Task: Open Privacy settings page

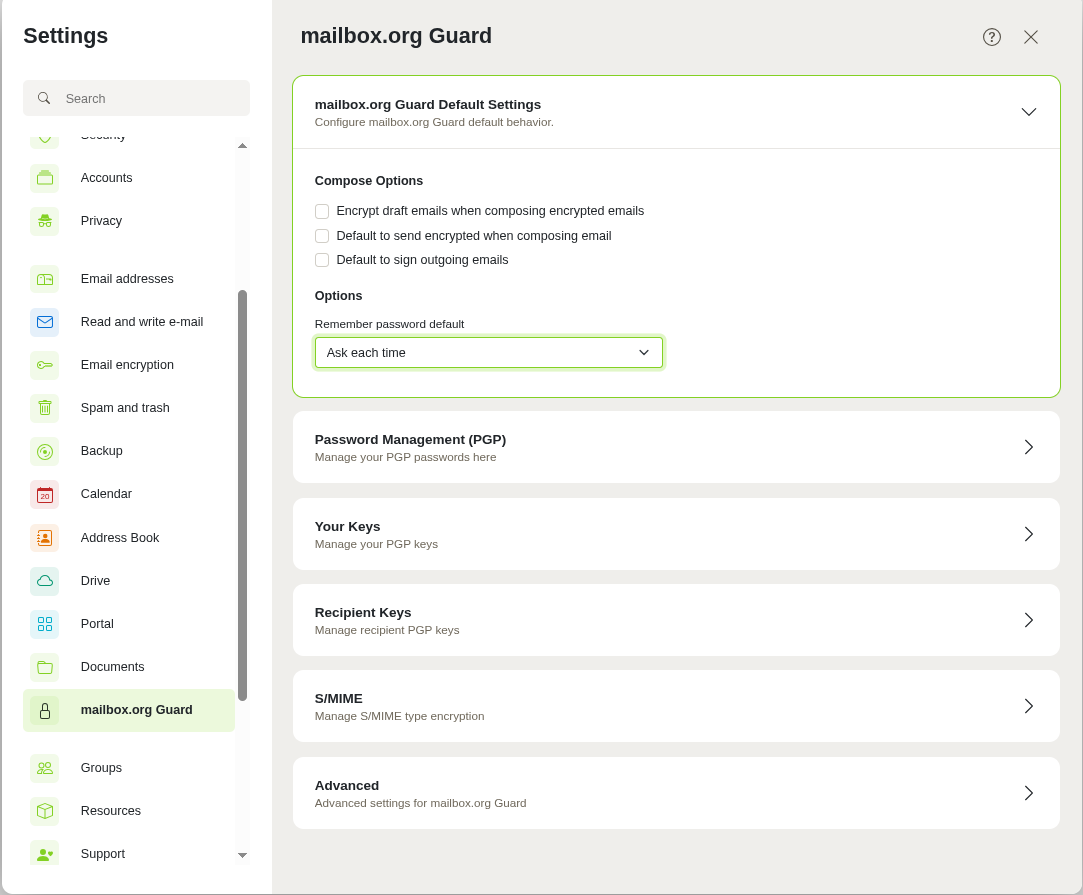Action: click(x=129, y=221)
